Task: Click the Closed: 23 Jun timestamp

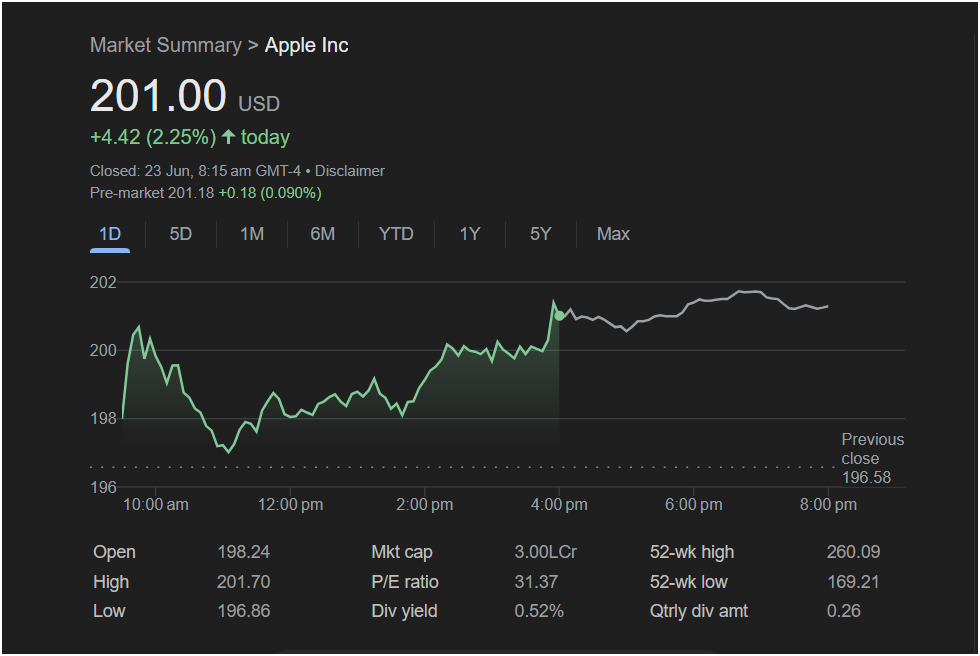Action: pos(196,171)
